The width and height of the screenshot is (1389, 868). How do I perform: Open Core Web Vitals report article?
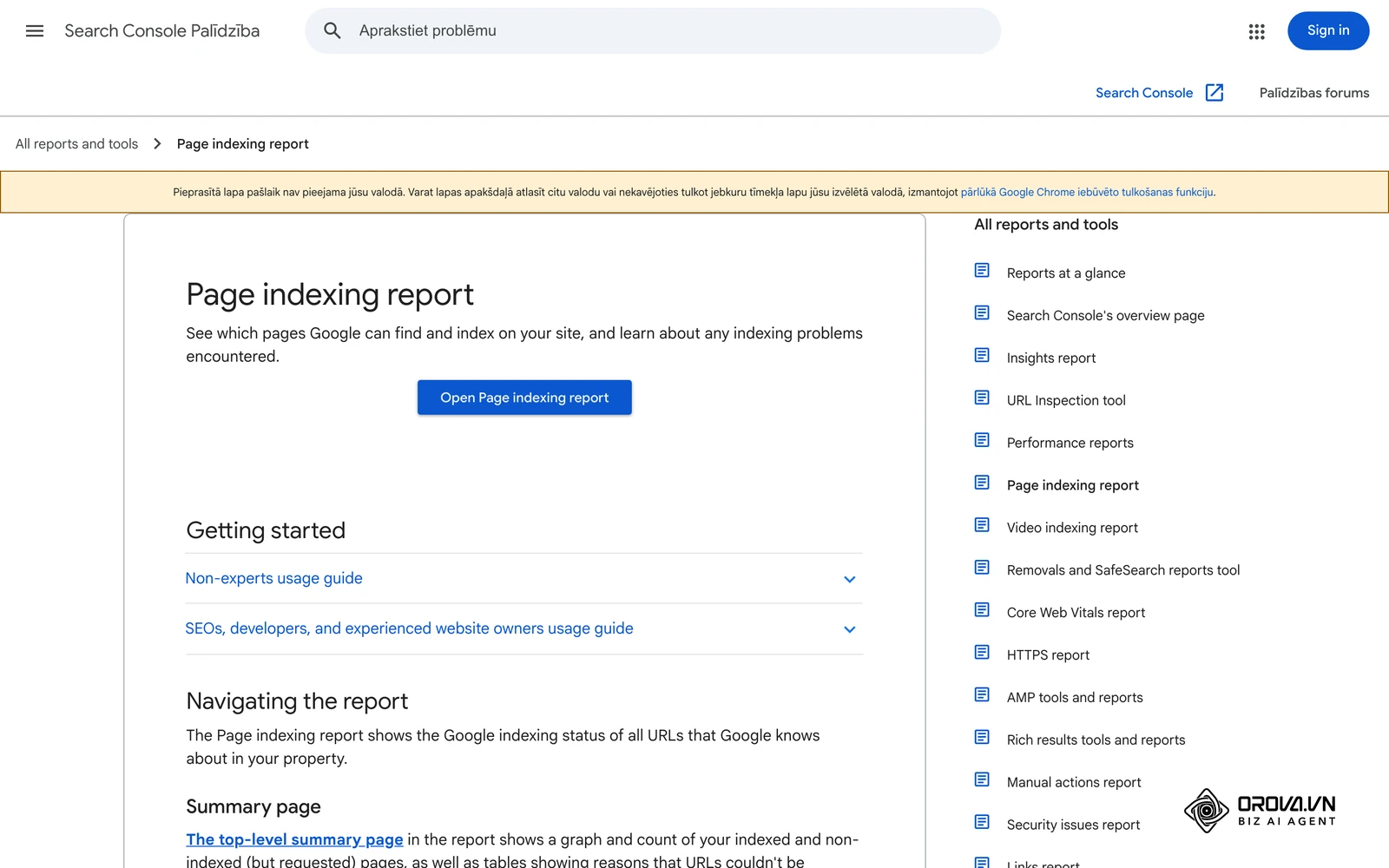pyautogui.click(x=1076, y=614)
